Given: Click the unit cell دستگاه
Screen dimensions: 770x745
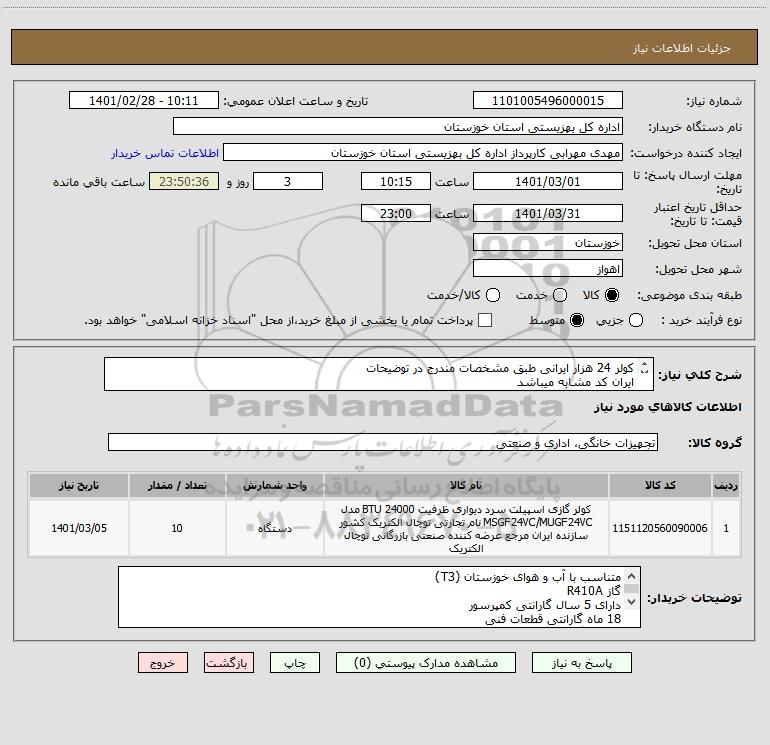Looking at the screenshot, I should tap(275, 528).
